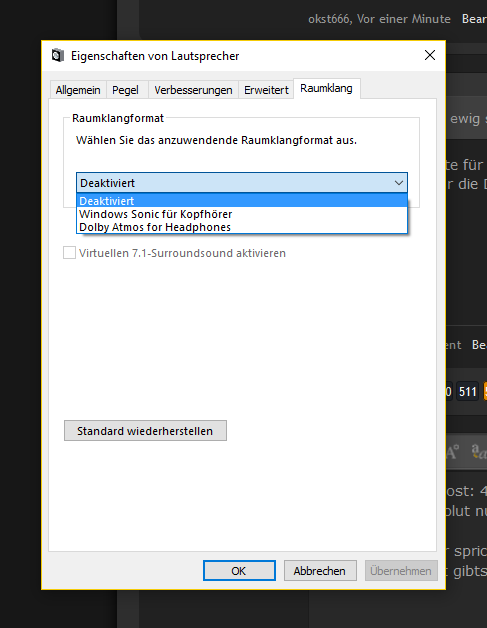This screenshot has height=628, width=487.
Task: Pick Dolby Atmos for Headphones
Action: pos(242,227)
